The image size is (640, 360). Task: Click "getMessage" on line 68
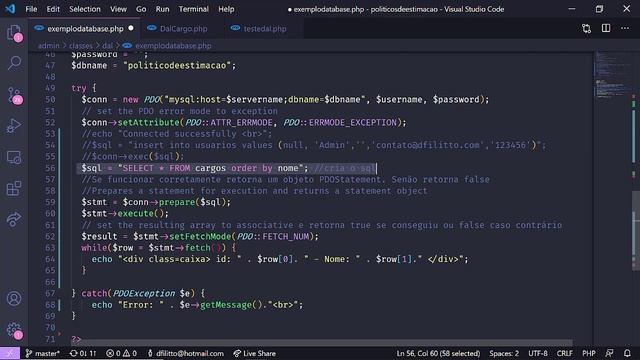226,305
